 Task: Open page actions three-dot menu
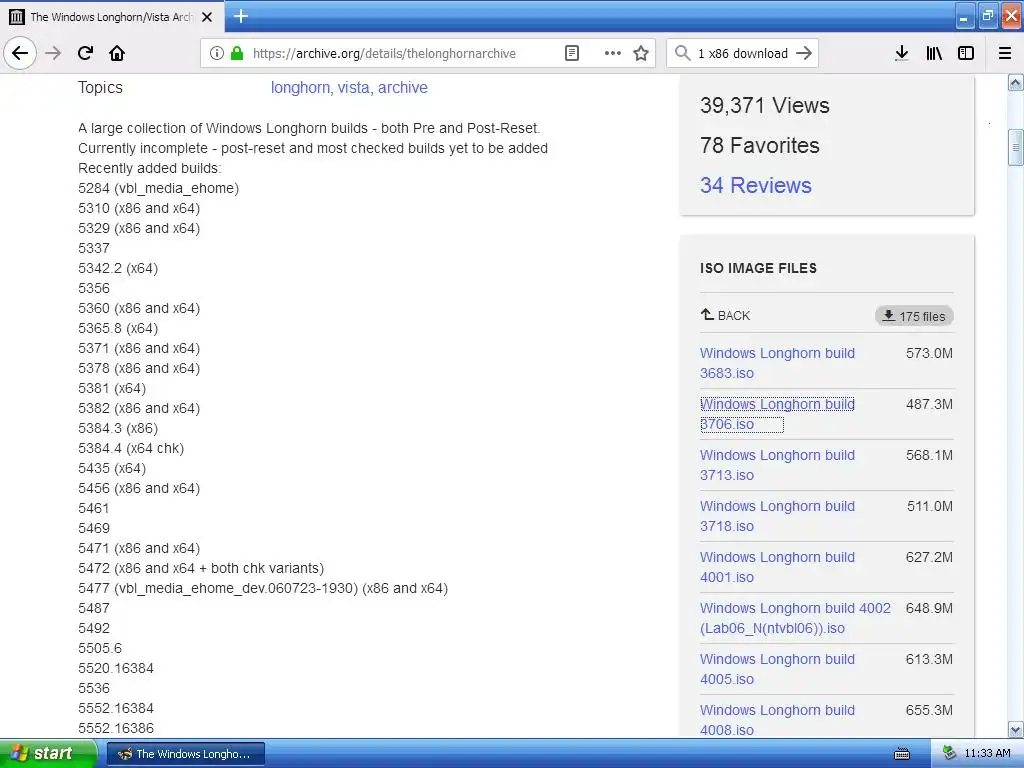coord(613,53)
